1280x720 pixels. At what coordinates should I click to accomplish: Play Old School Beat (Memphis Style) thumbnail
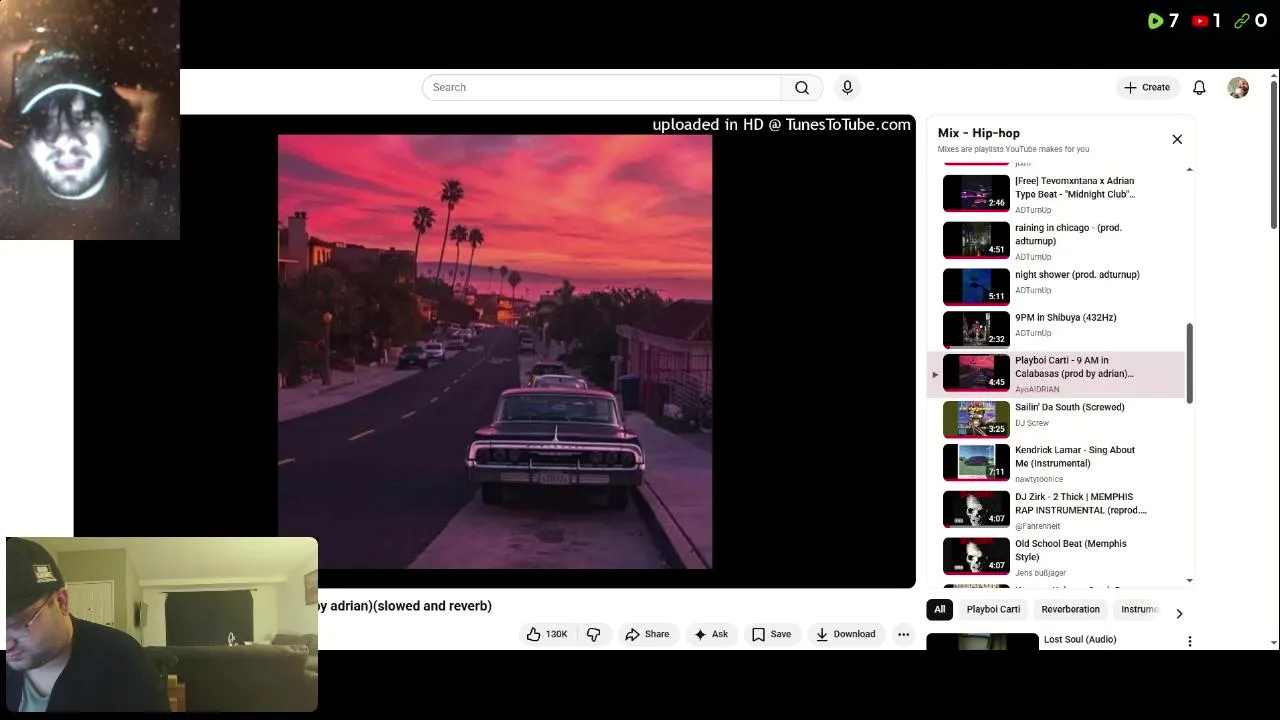pos(976,556)
